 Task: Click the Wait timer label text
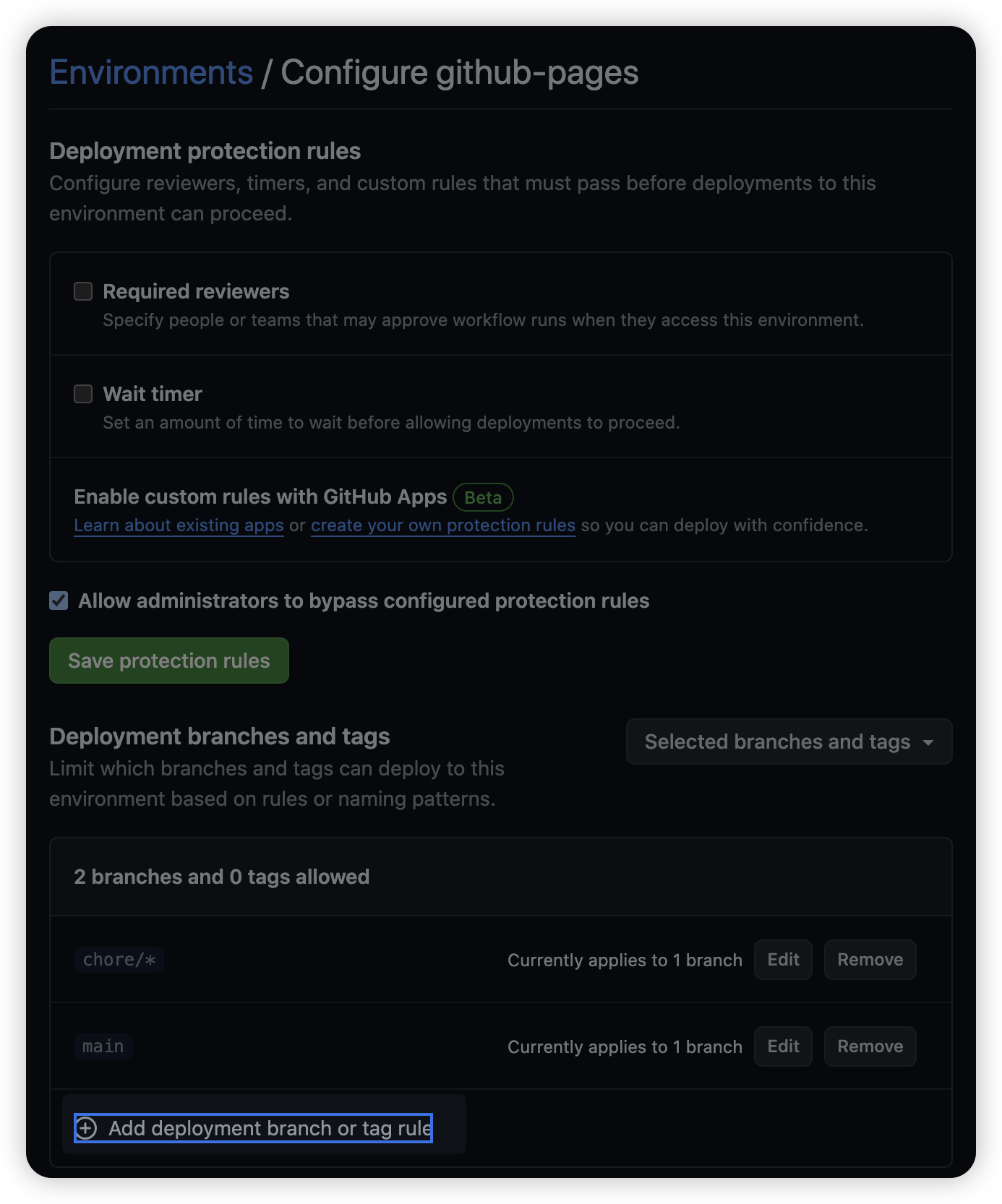pyautogui.click(x=153, y=394)
